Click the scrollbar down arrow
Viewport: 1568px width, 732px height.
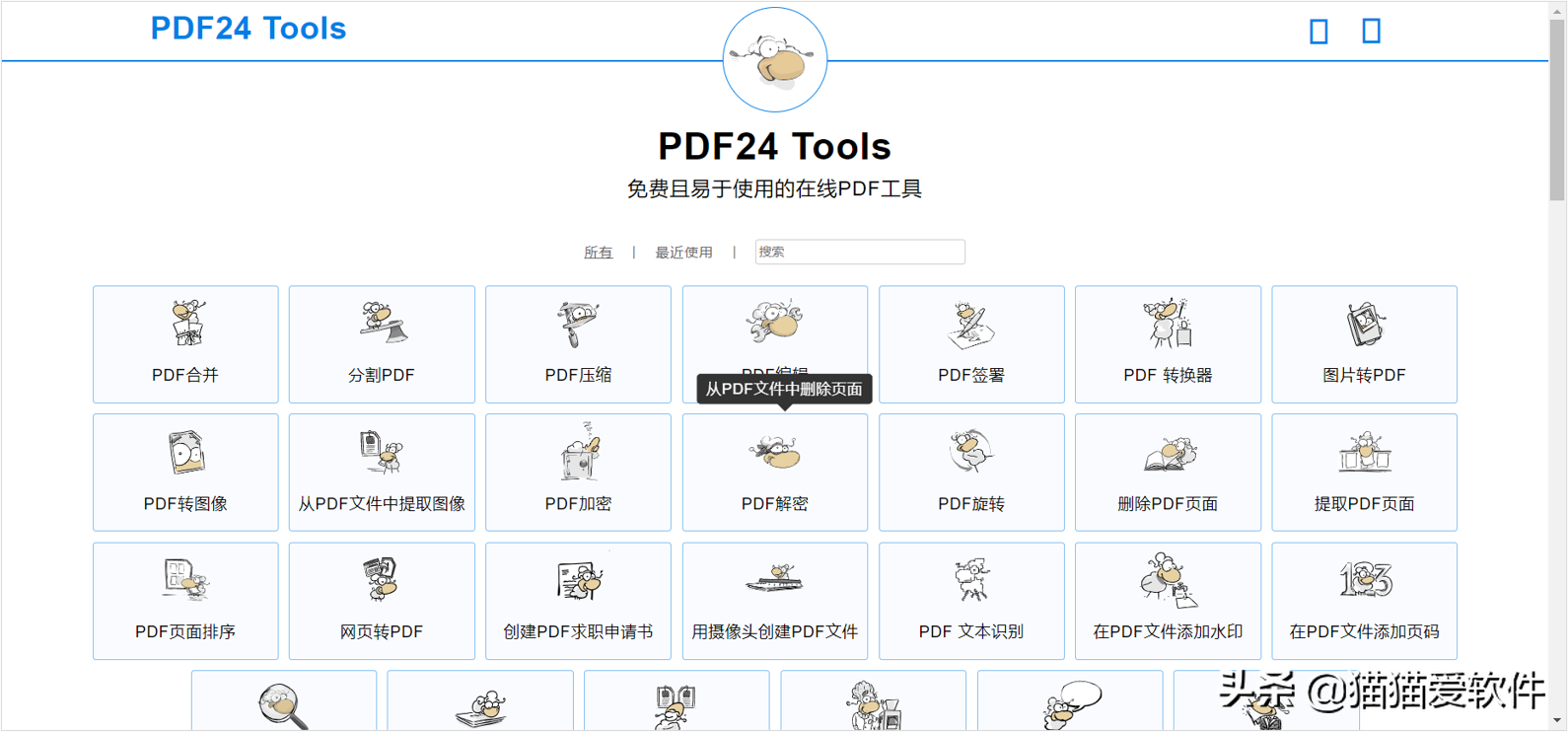1557,721
